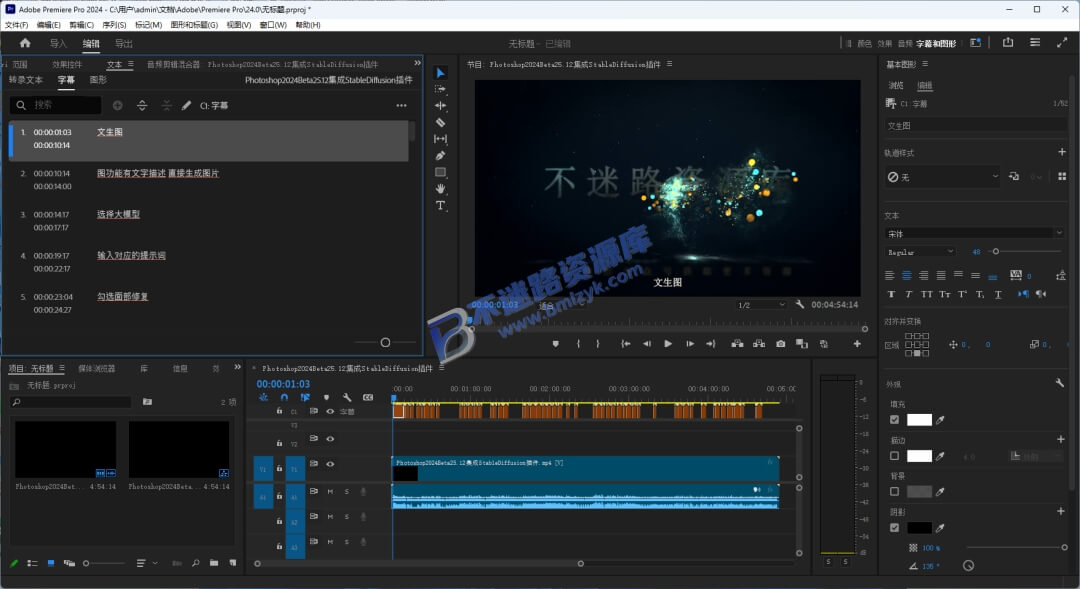Open the Regular font style dropdown
This screenshot has width=1080, height=589.
click(920, 252)
